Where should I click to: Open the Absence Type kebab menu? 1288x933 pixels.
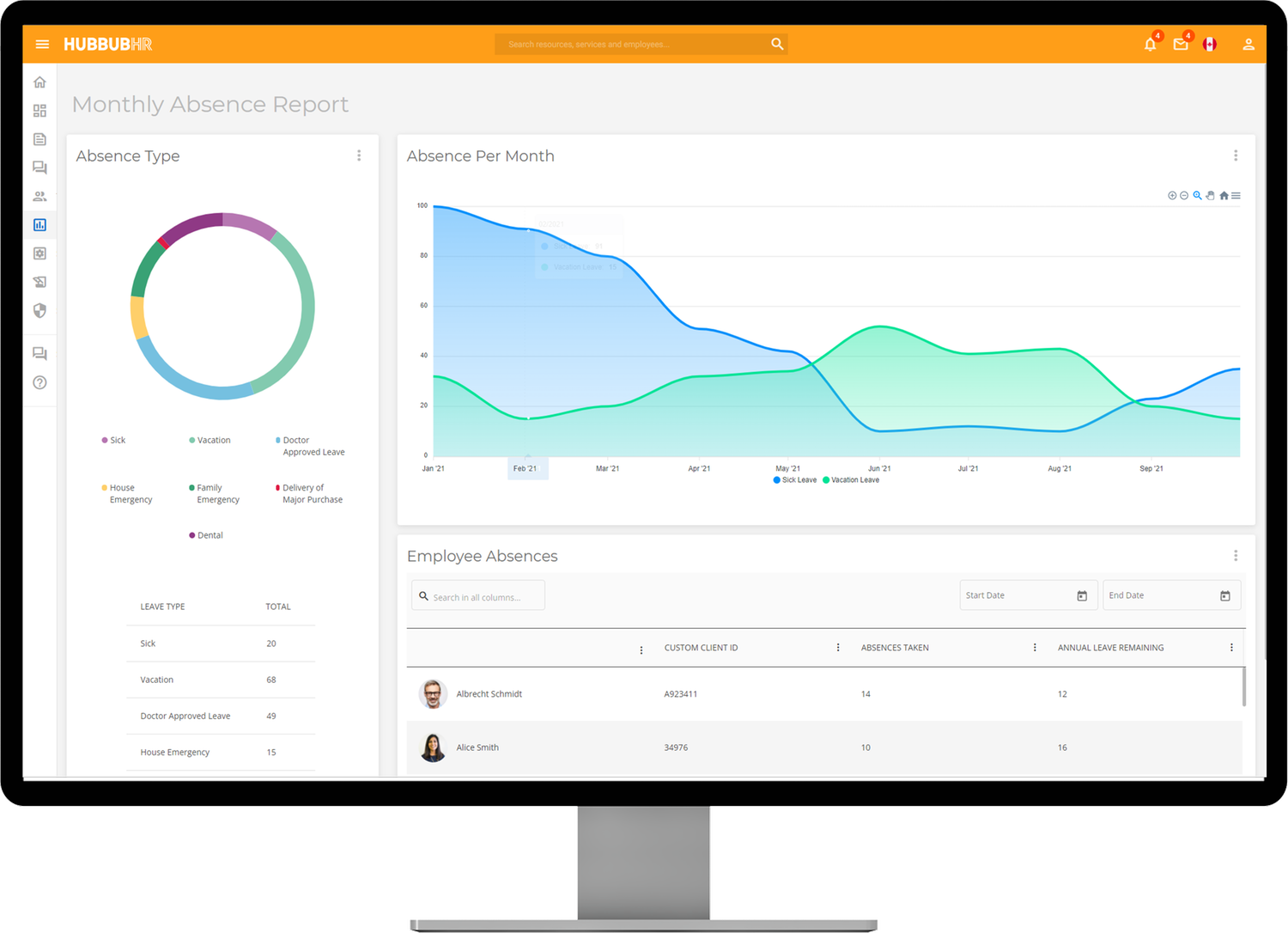click(x=359, y=155)
